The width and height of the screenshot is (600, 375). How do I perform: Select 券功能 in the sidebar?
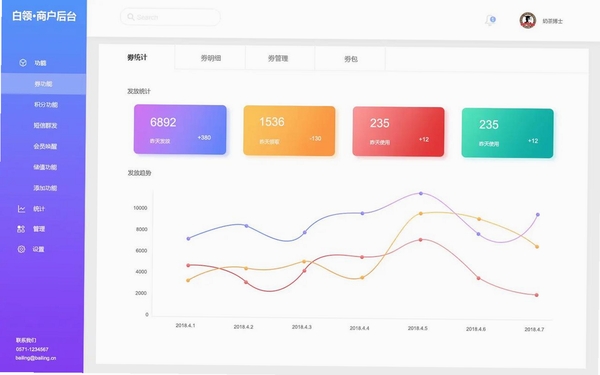44,84
